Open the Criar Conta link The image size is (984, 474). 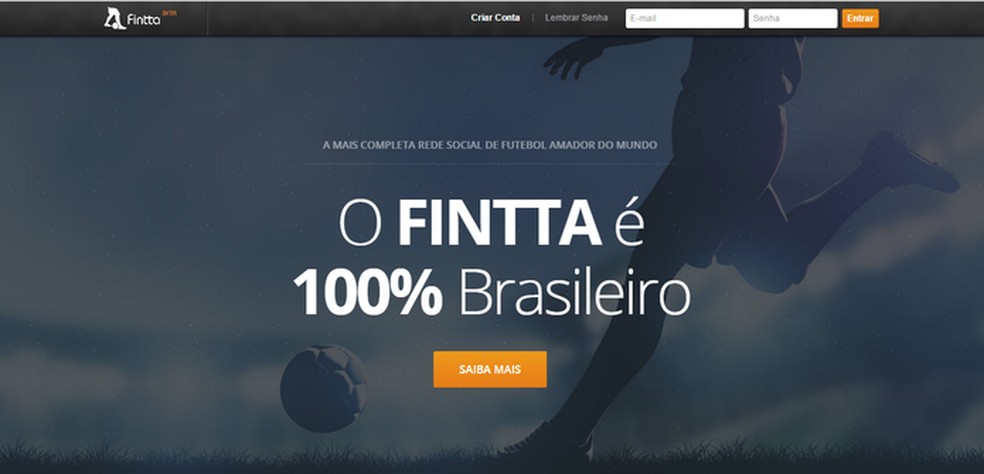pos(495,18)
